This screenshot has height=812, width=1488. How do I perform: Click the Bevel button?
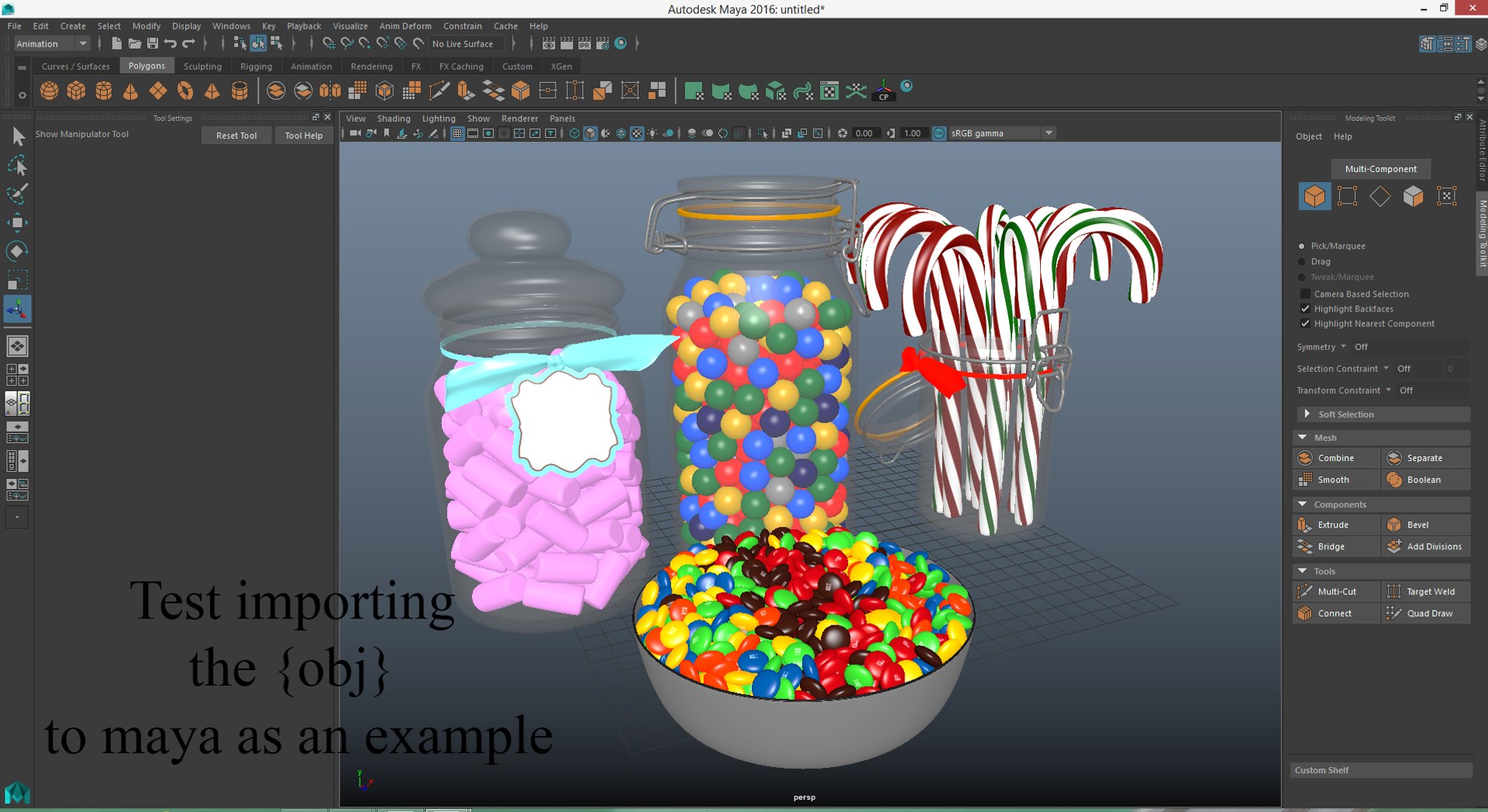[x=1427, y=525]
